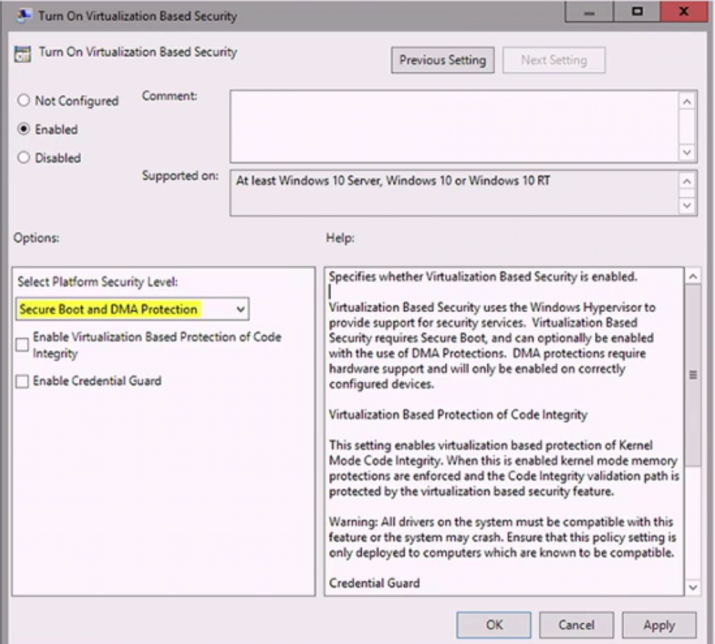The height and width of the screenshot is (644, 715).
Task: Click OK to confirm the settings
Action: pyautogui.click(x=494, y=625)
